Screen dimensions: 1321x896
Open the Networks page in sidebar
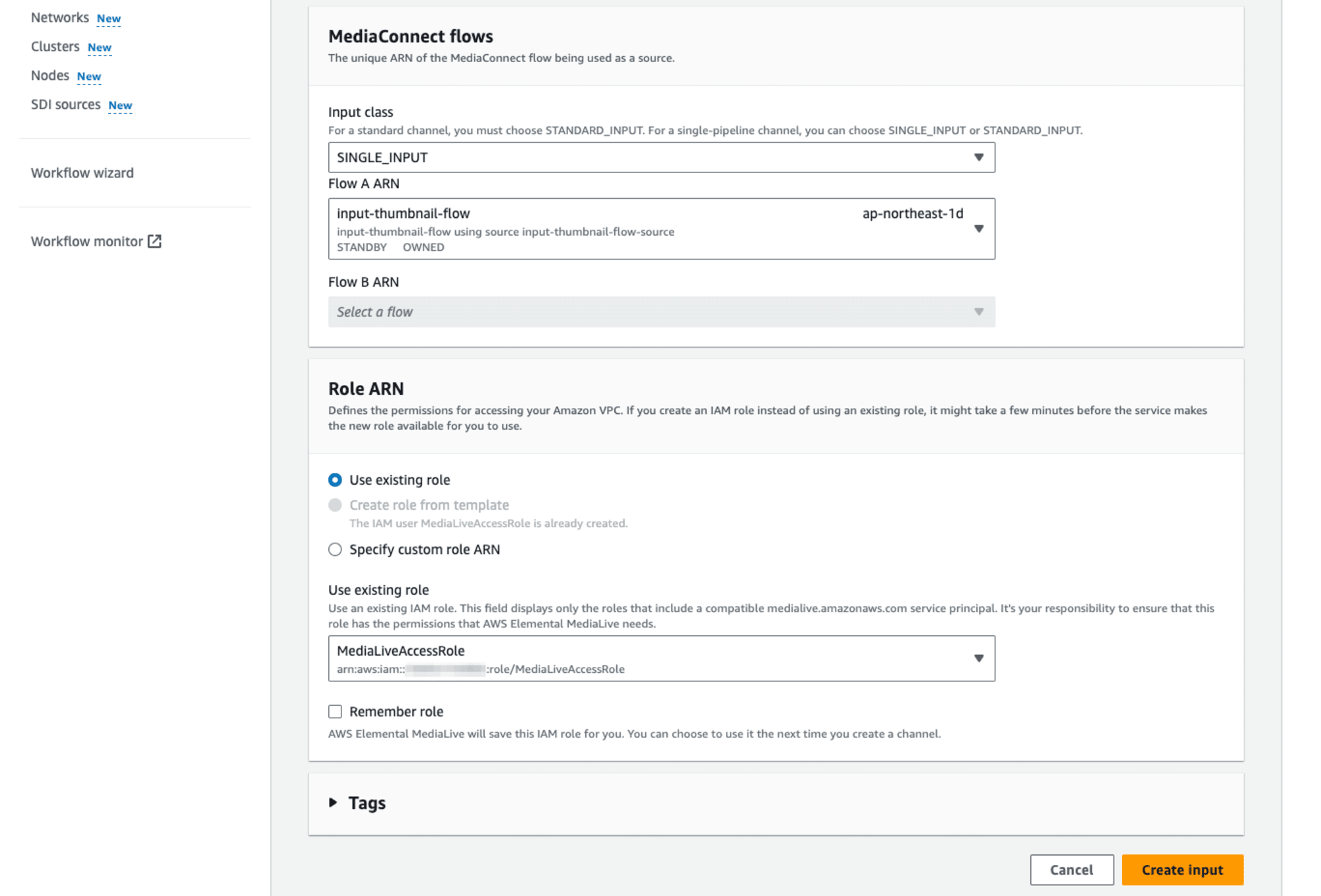(x=59, y=18)
